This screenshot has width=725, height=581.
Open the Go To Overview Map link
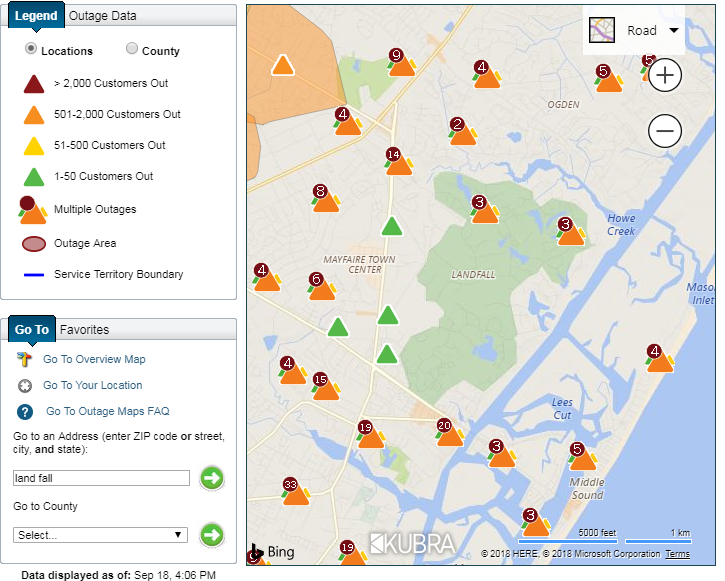pos(94,359)
